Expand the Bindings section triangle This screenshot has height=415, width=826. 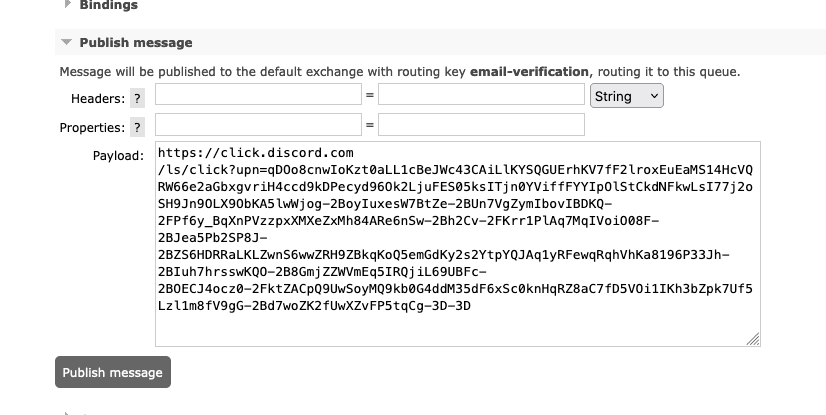tap(67, 4)
